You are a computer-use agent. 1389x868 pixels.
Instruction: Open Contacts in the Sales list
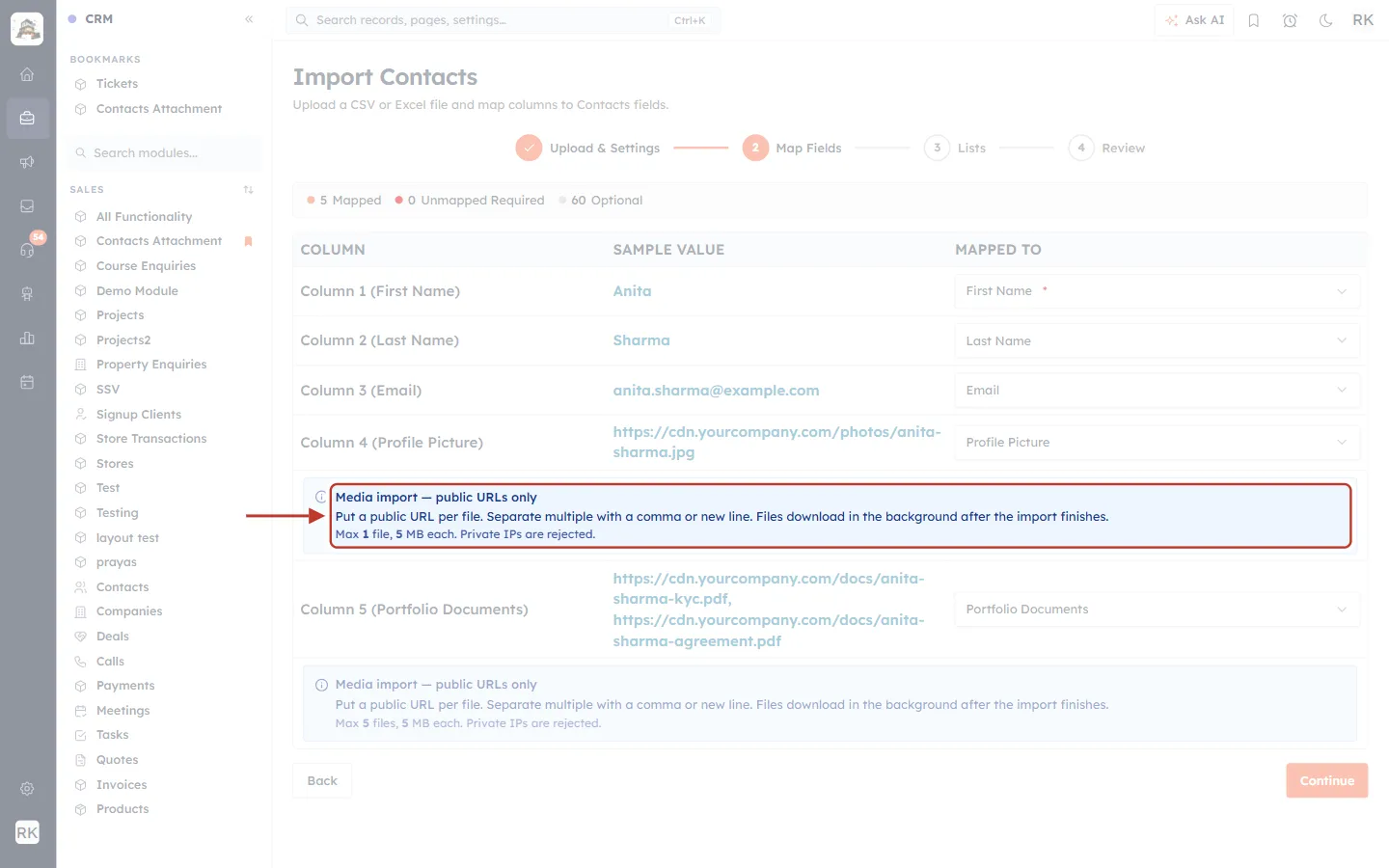tap(123, 587)
